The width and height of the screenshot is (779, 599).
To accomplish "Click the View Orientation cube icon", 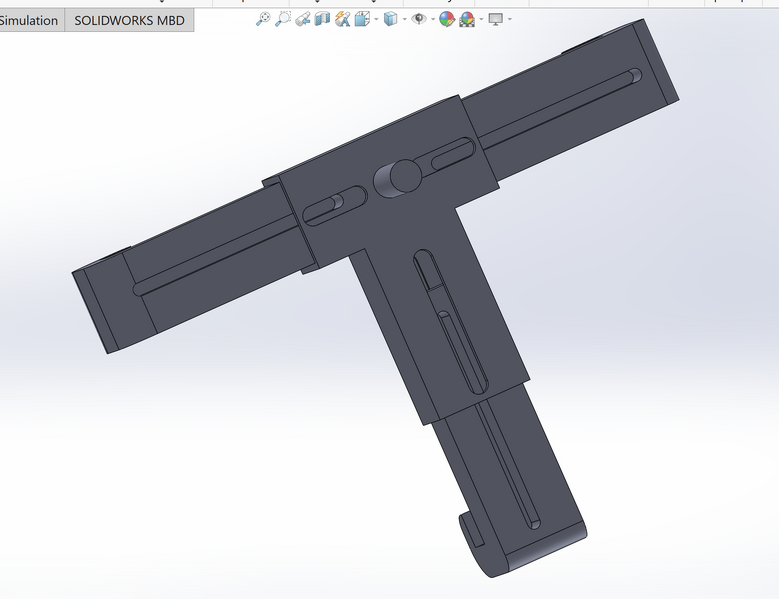I will [x=363, y=19].
